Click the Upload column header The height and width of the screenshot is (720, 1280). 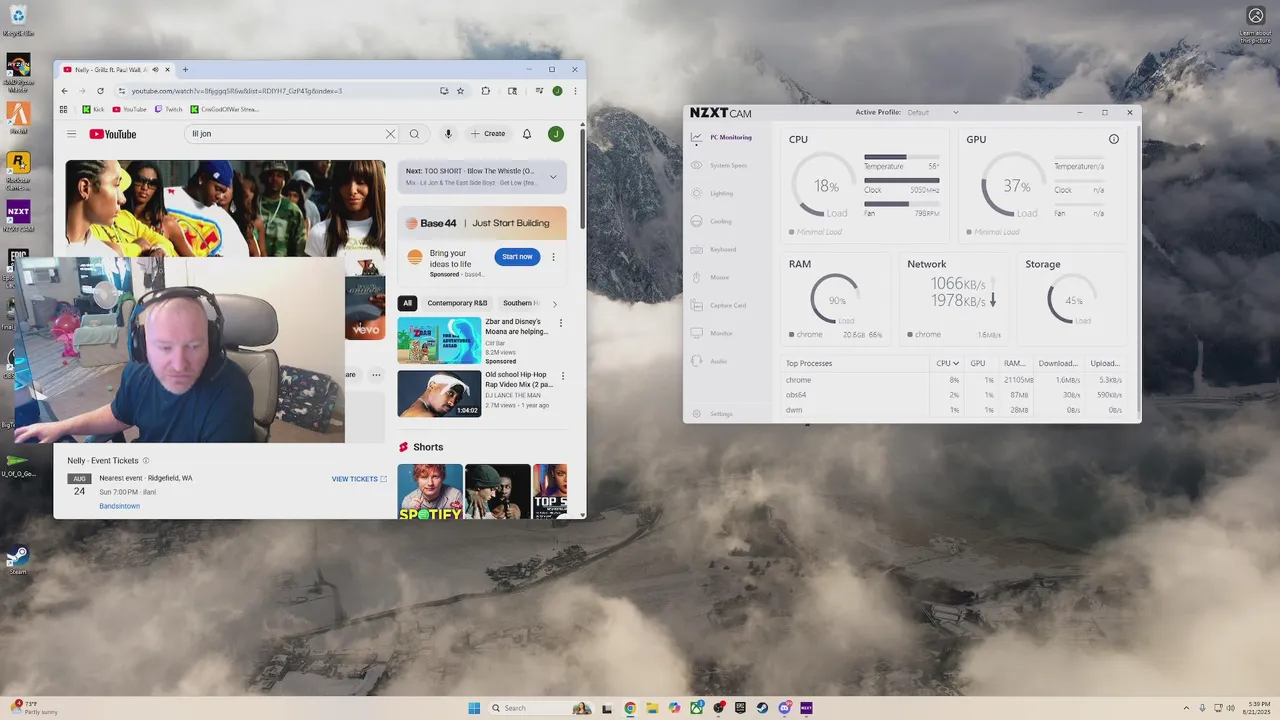tap(1105, 363)
